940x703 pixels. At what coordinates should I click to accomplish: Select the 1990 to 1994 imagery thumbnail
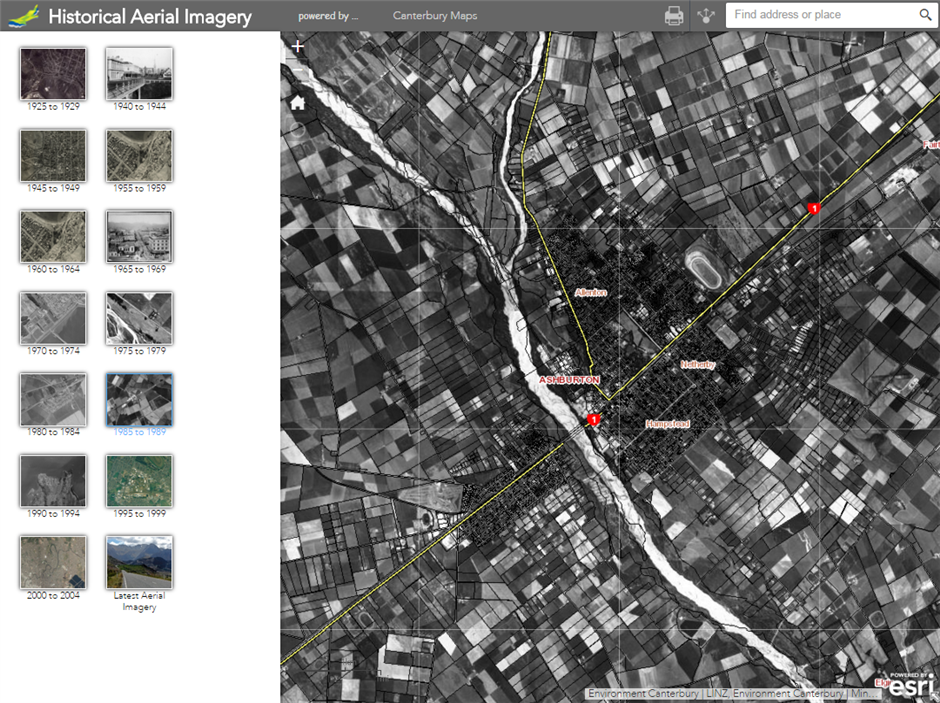53,481
